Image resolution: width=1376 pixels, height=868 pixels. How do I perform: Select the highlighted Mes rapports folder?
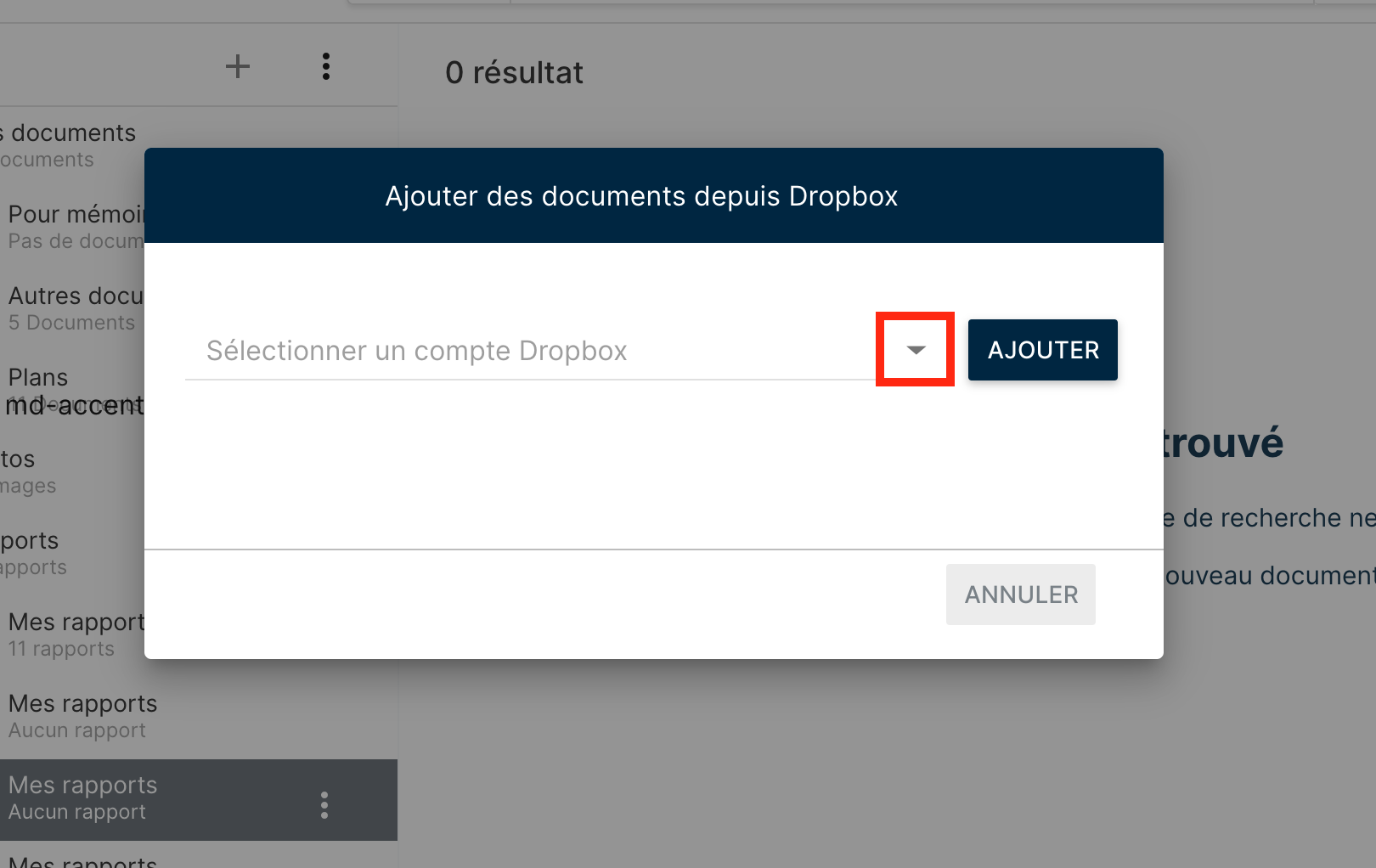199,800
